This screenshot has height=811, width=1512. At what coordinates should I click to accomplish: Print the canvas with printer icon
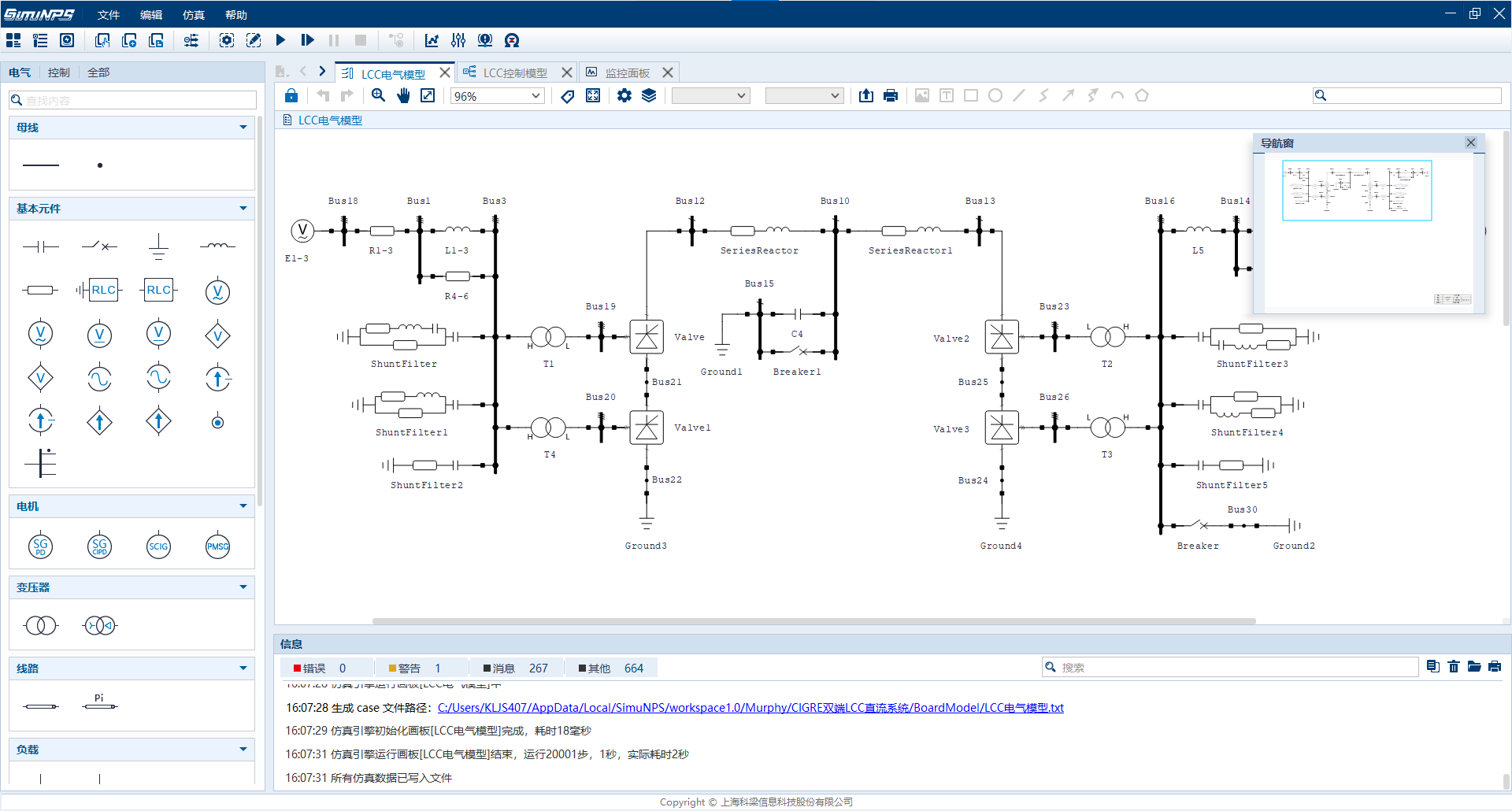click(x=891, y=95)
